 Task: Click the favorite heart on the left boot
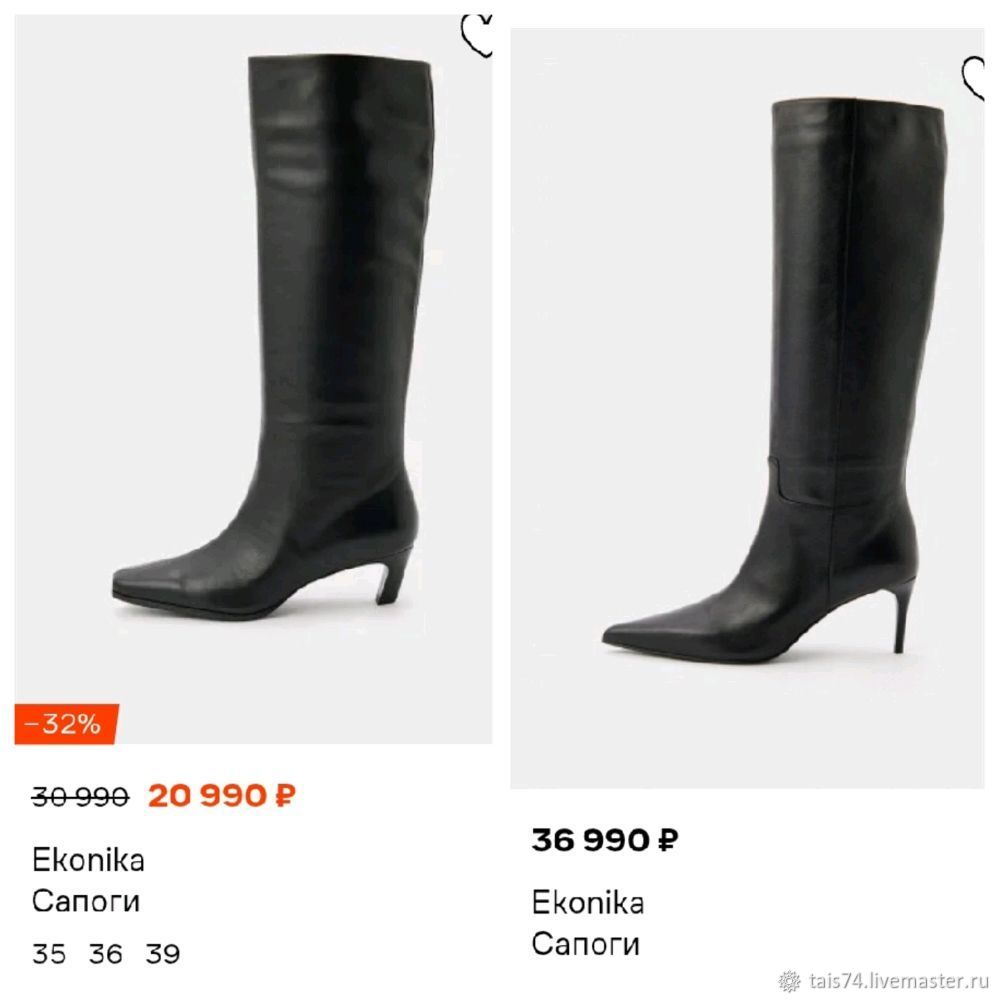pyautogui.click(x=477, y=36)
